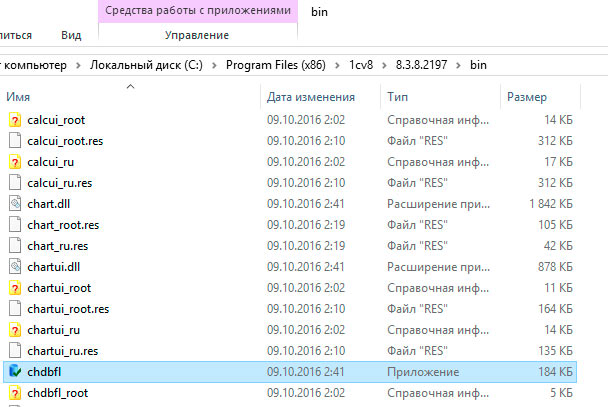The height and width of the screenshot is (407, 608).
Task: Select the chartui.dll file icon
Action: (15, 267)
